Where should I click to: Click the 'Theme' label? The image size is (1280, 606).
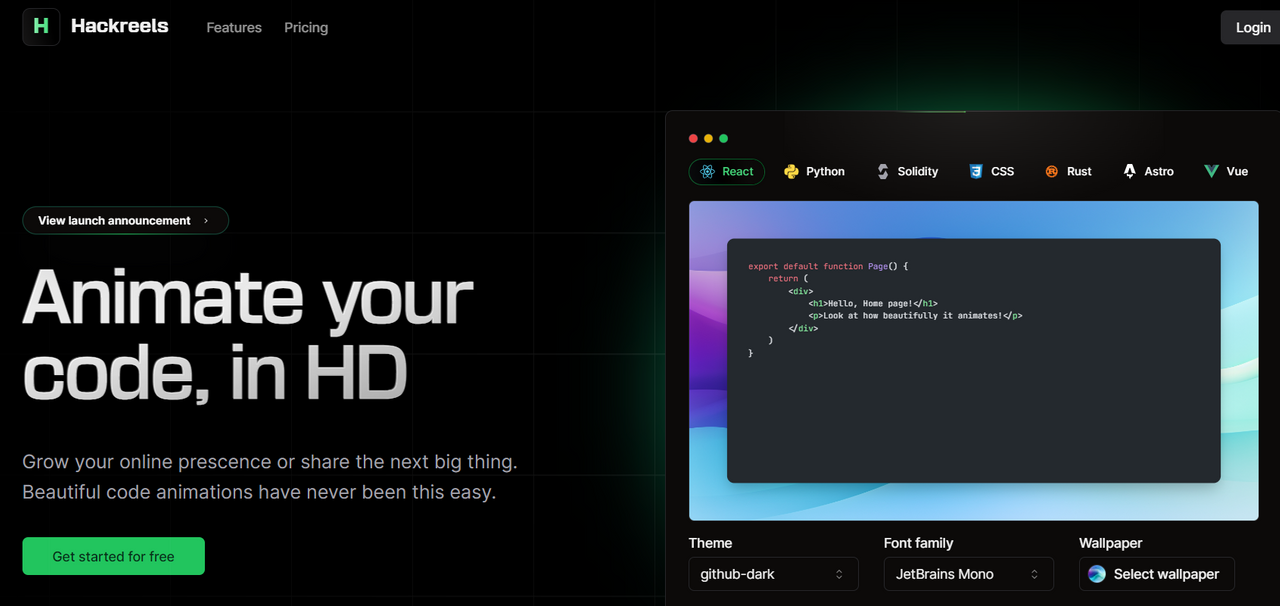click(710, 543)
